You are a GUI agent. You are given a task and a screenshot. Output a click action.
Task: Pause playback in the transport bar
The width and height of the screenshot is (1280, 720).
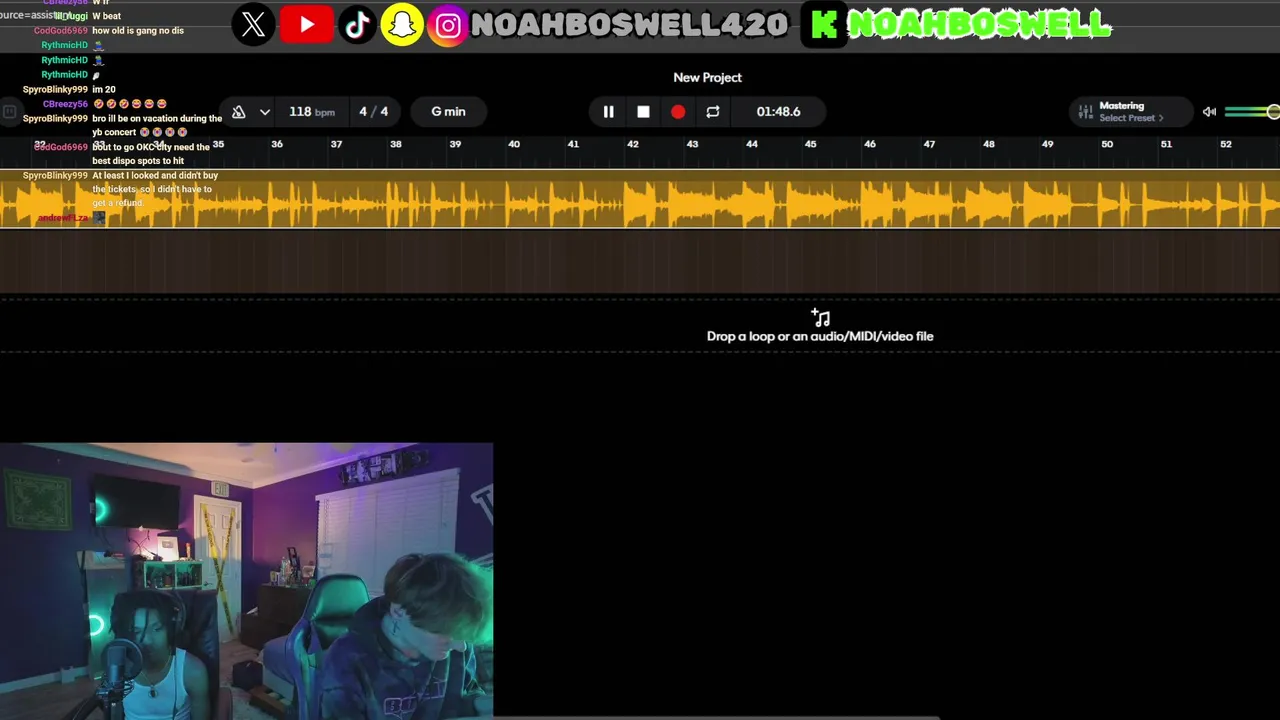click(608, 112)
